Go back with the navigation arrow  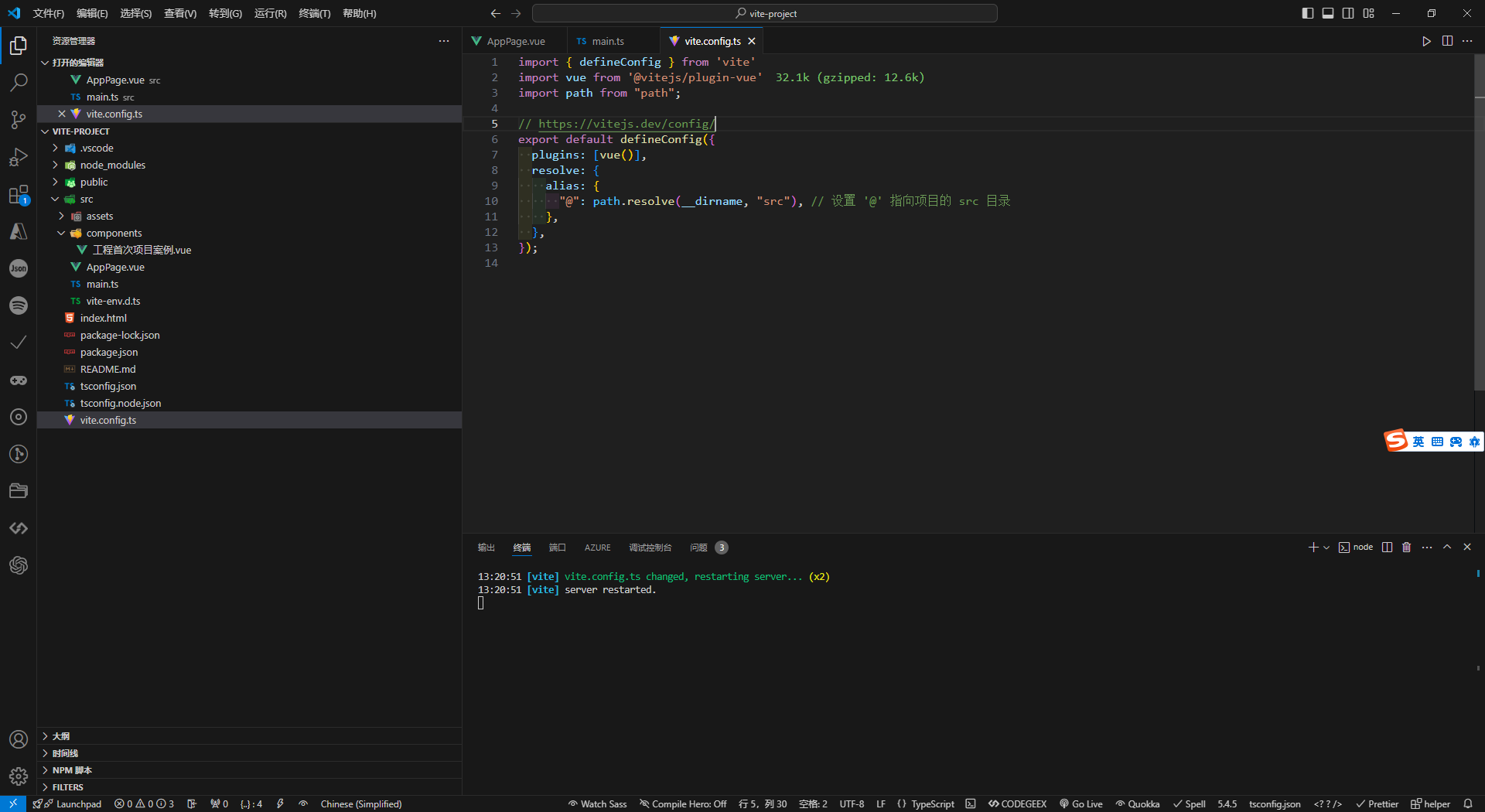coord(496,13)
